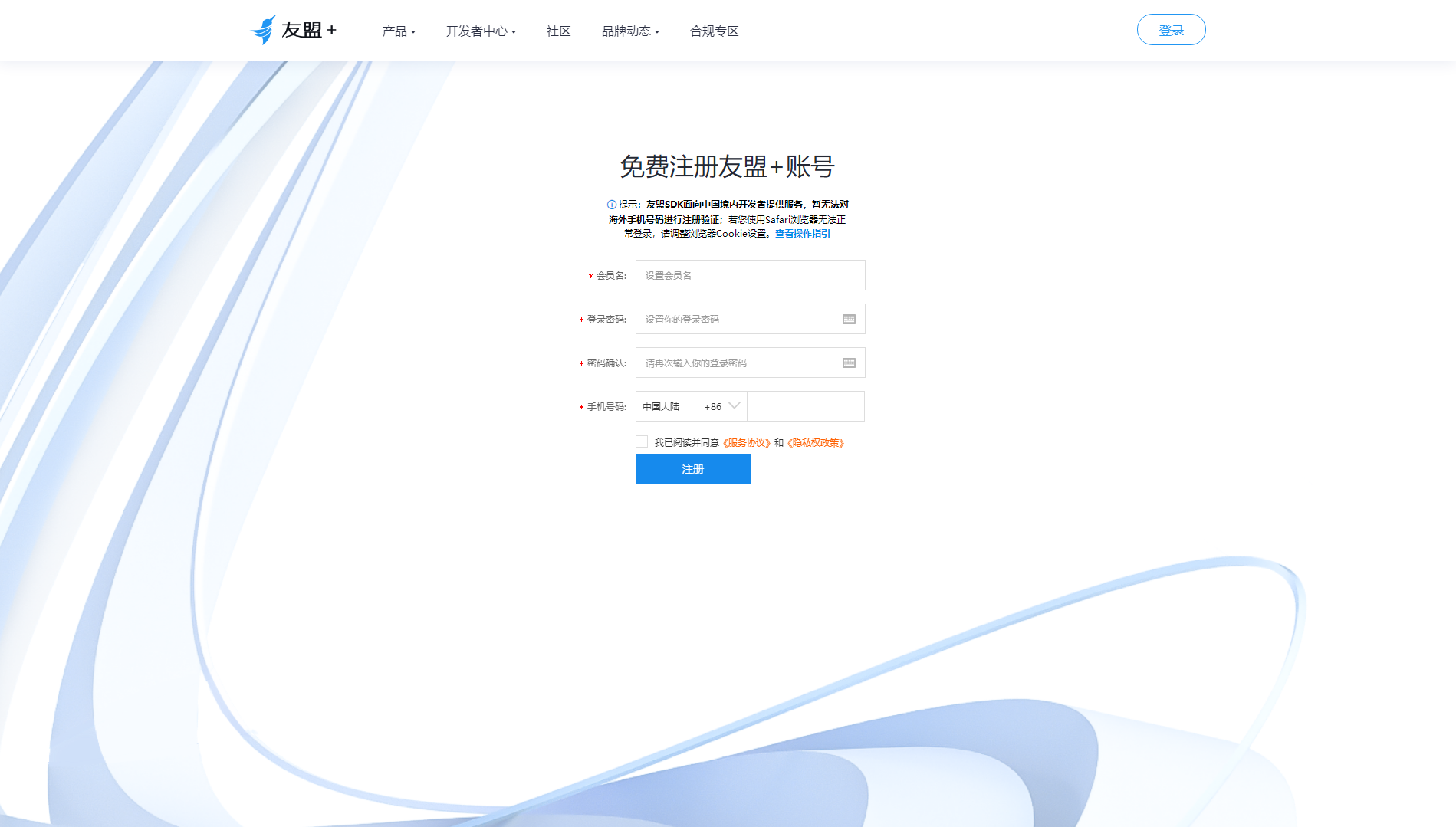Screen dimensions: 1456x827
Task: Click the keyboard icon in 密码确认 field
Action: coord(848,363)
